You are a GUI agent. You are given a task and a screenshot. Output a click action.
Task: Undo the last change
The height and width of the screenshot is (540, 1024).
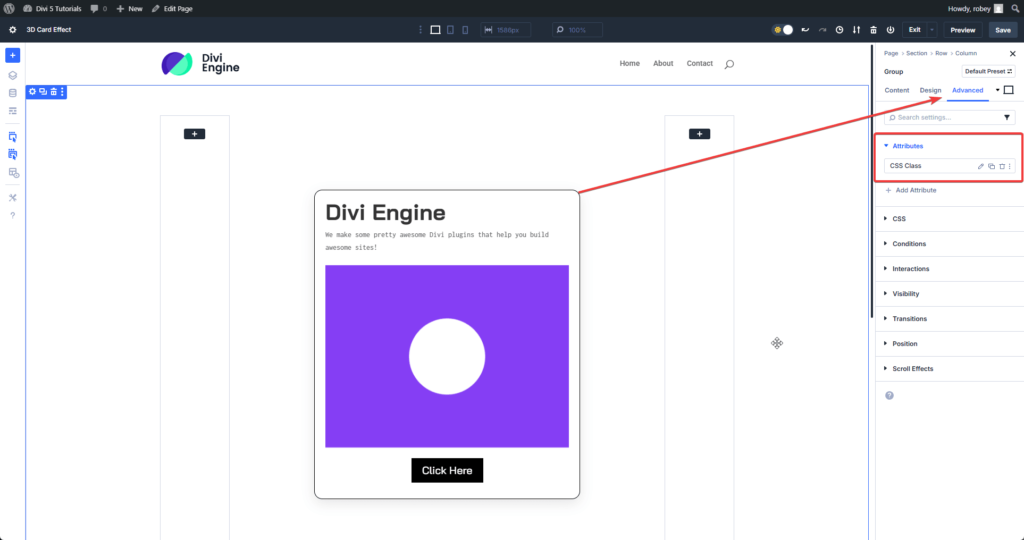point(805,30)
